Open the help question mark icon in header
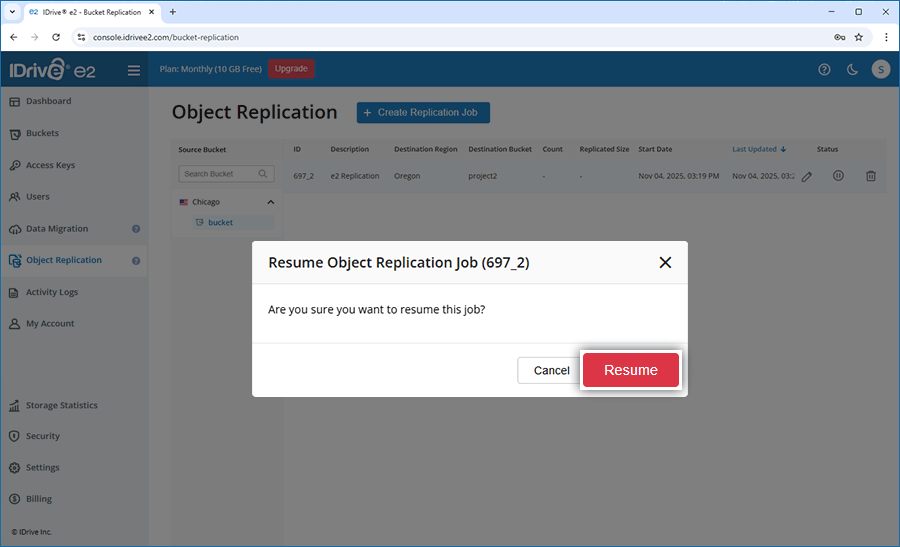The image size is (900, 547). pyautogui.click(x=824, y=69)
